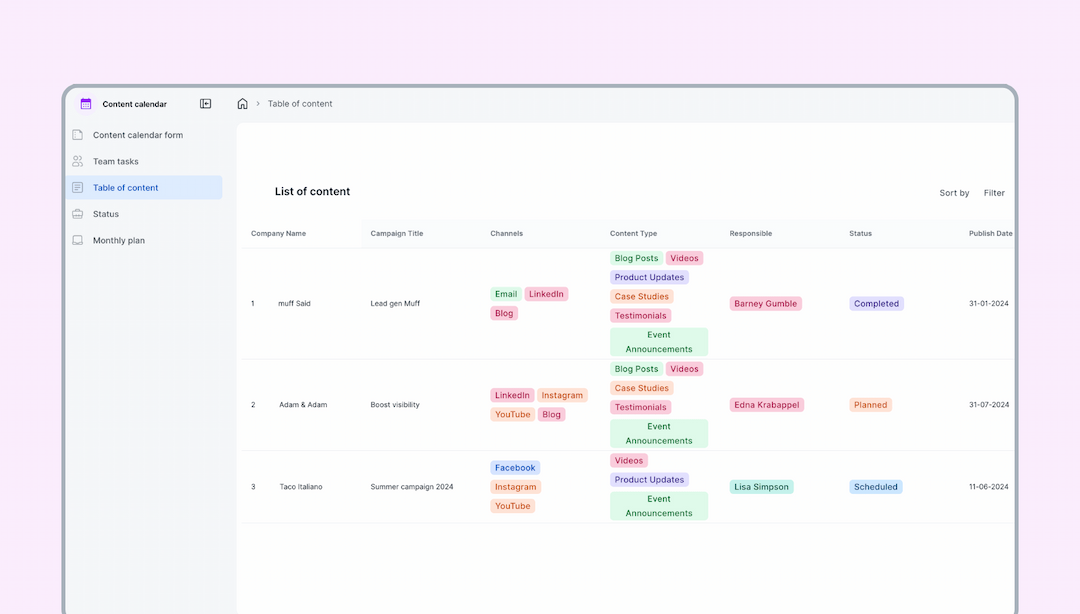Click the Home icon in the breadcrumb
The image size is (1080, 614).
click(x=242, y=103)
